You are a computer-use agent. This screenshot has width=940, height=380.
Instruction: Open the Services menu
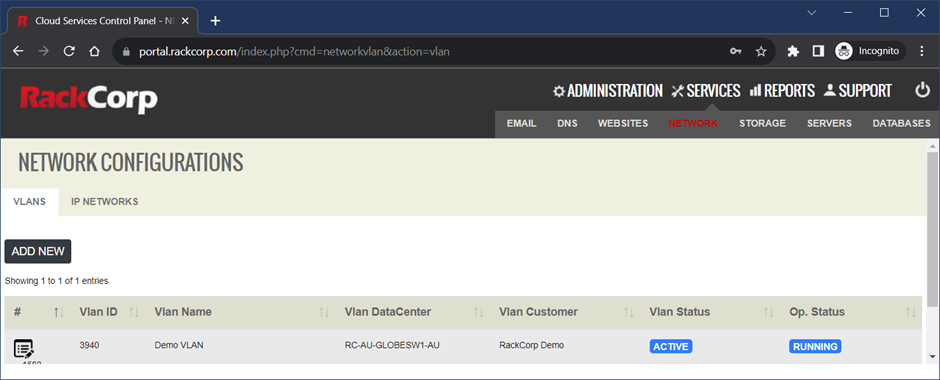(x=706, y=91)
